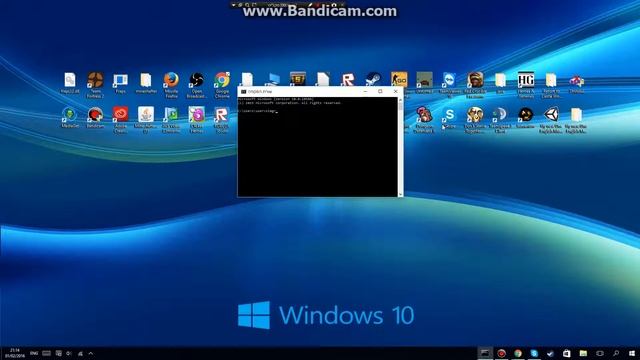Open File Explorer from taskbar
This screenshot has width=640, height=360.
pyautogui.click(x=583, y=353)
